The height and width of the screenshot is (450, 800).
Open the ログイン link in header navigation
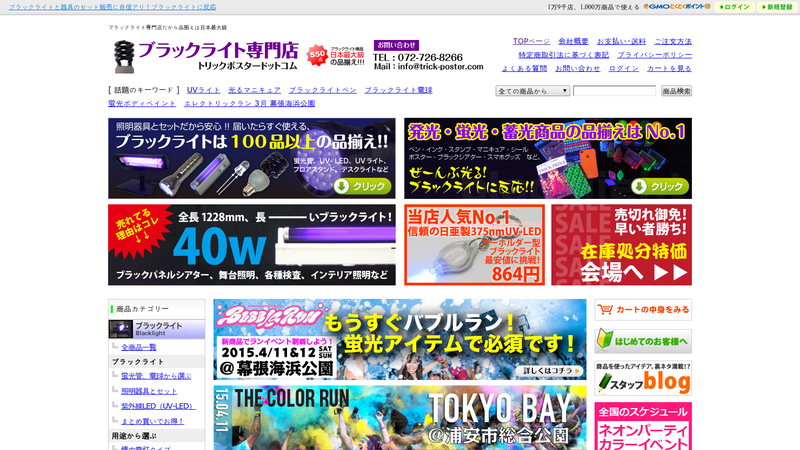pyautogui.click(x=623, y=68)
